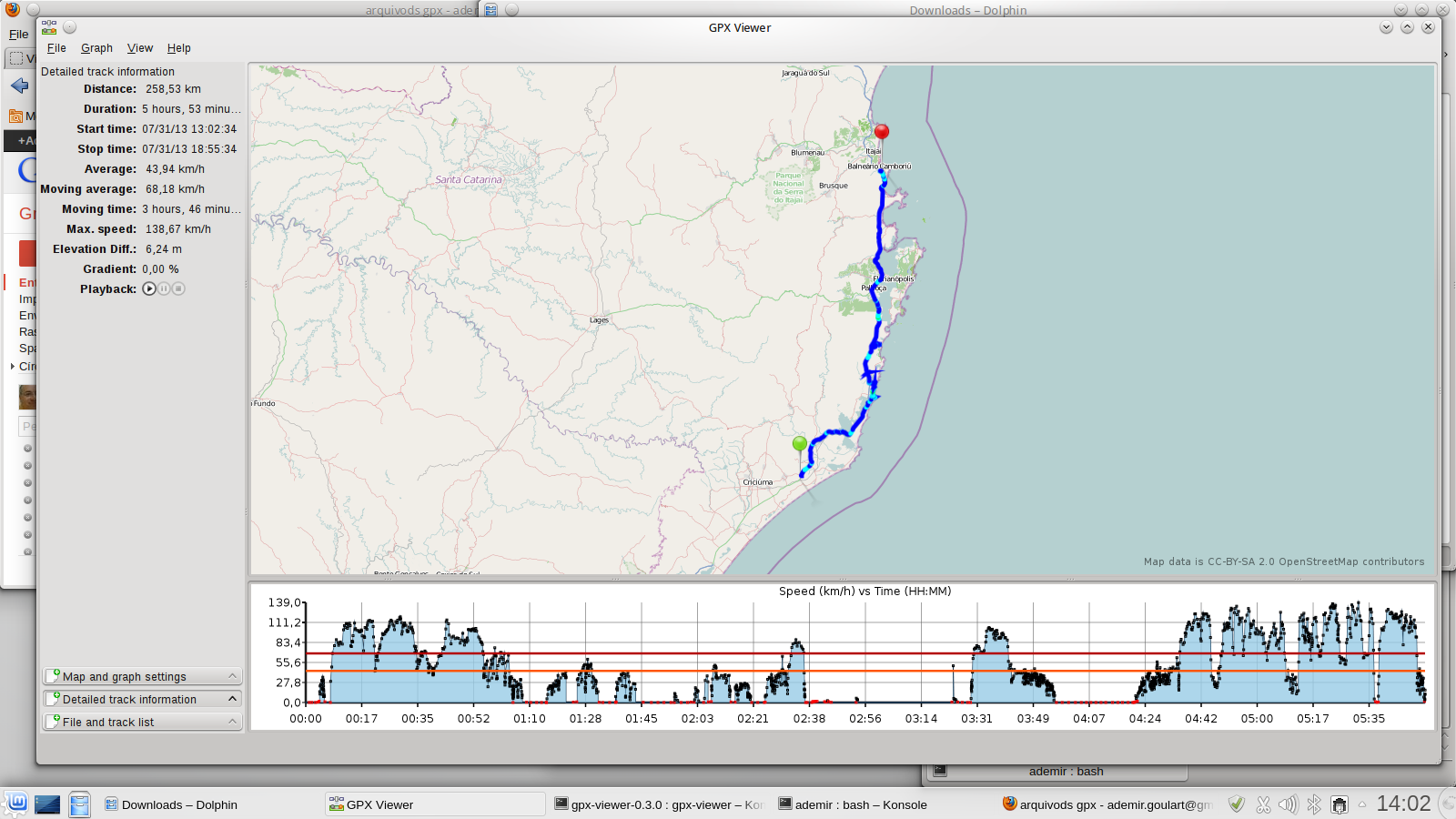Pause the track playback
The width and height of the screenshot is (1456, 819).
(x=164, y=288)
